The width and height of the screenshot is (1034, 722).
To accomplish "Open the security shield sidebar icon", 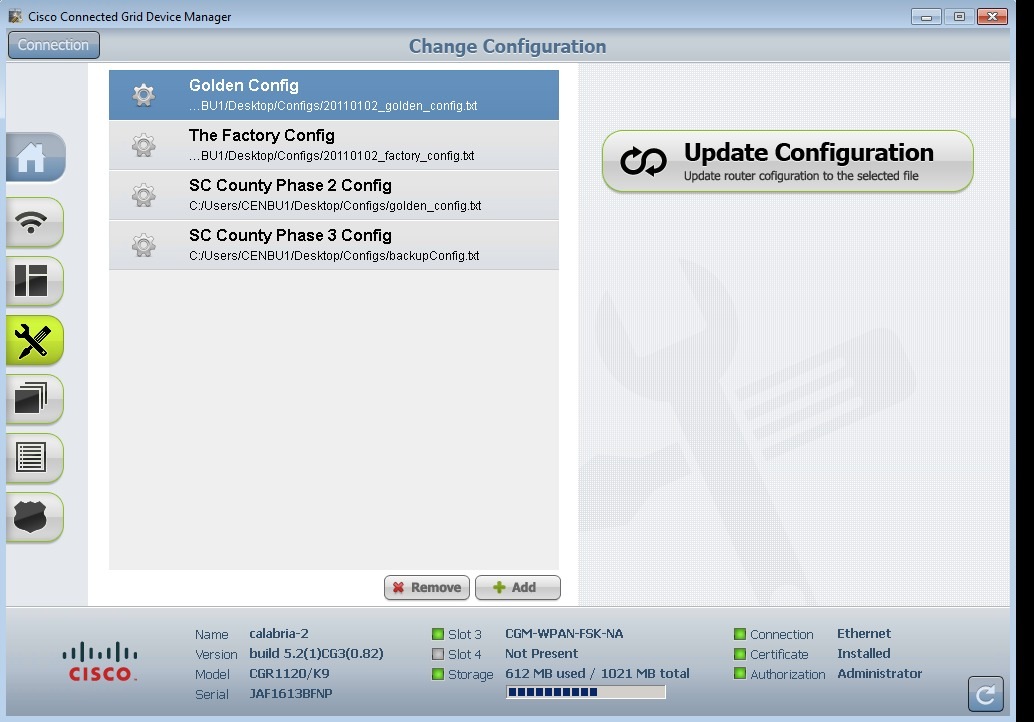I will point(34,517).
